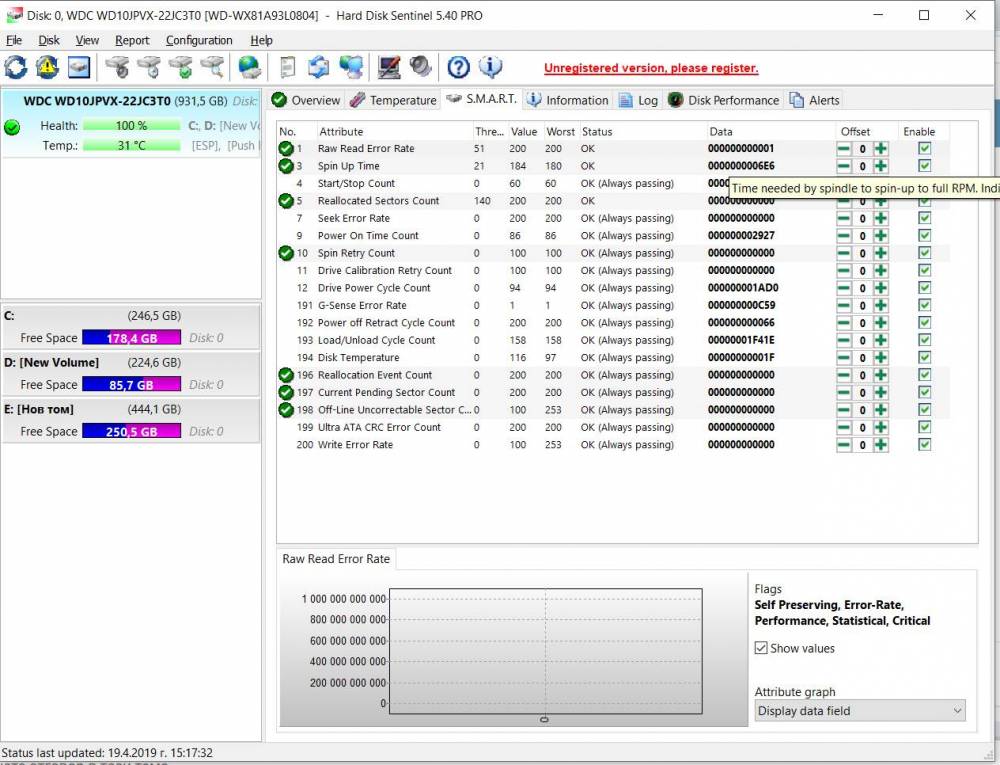Switch to the Overview tab
Image resolution: width=1000 pixels, height=765 pixels.
305,100
